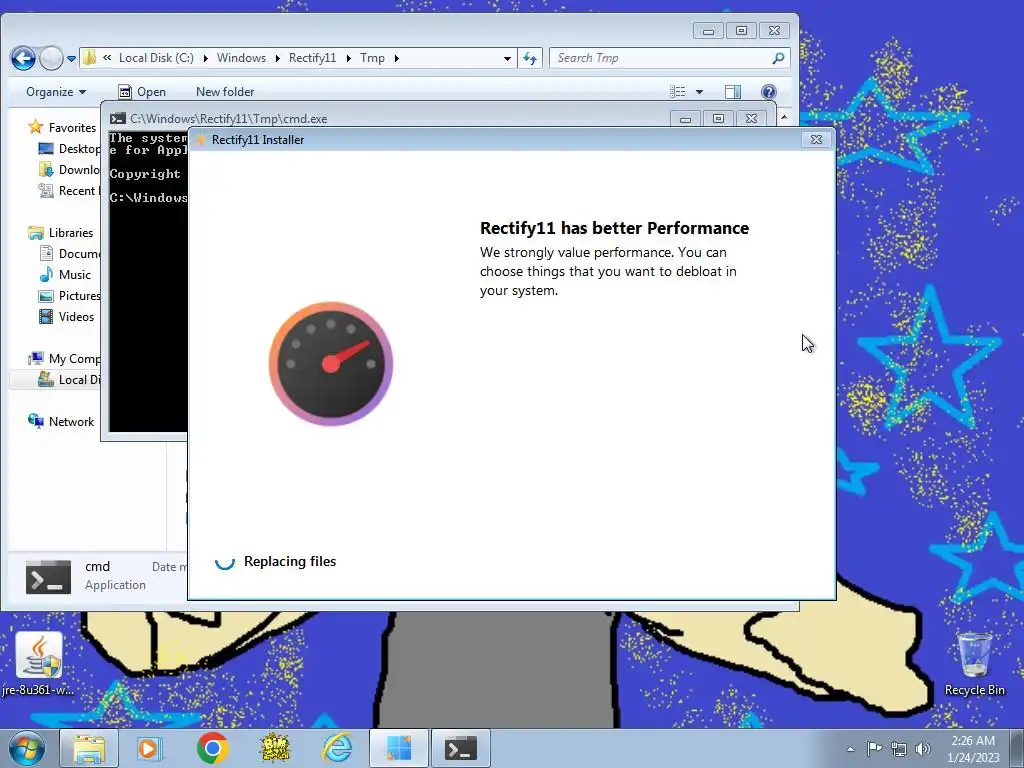1024x768 pixels.
Task: Select Network in navigation pane
Action: pyautogui.click(x=61, y=422)
